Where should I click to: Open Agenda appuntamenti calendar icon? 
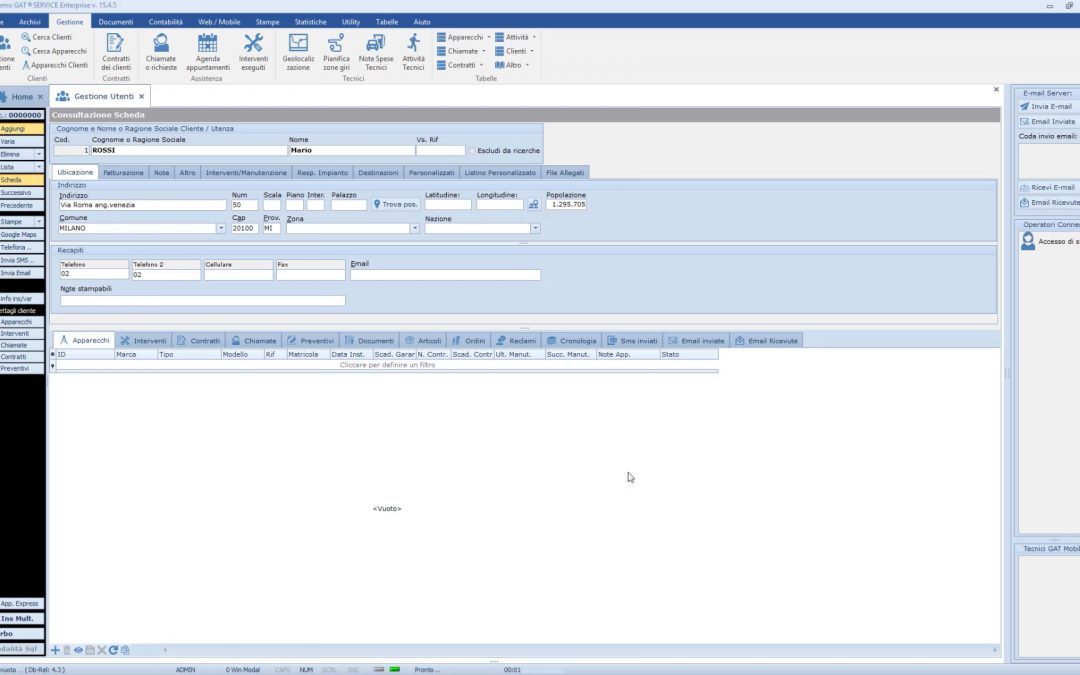207,52
